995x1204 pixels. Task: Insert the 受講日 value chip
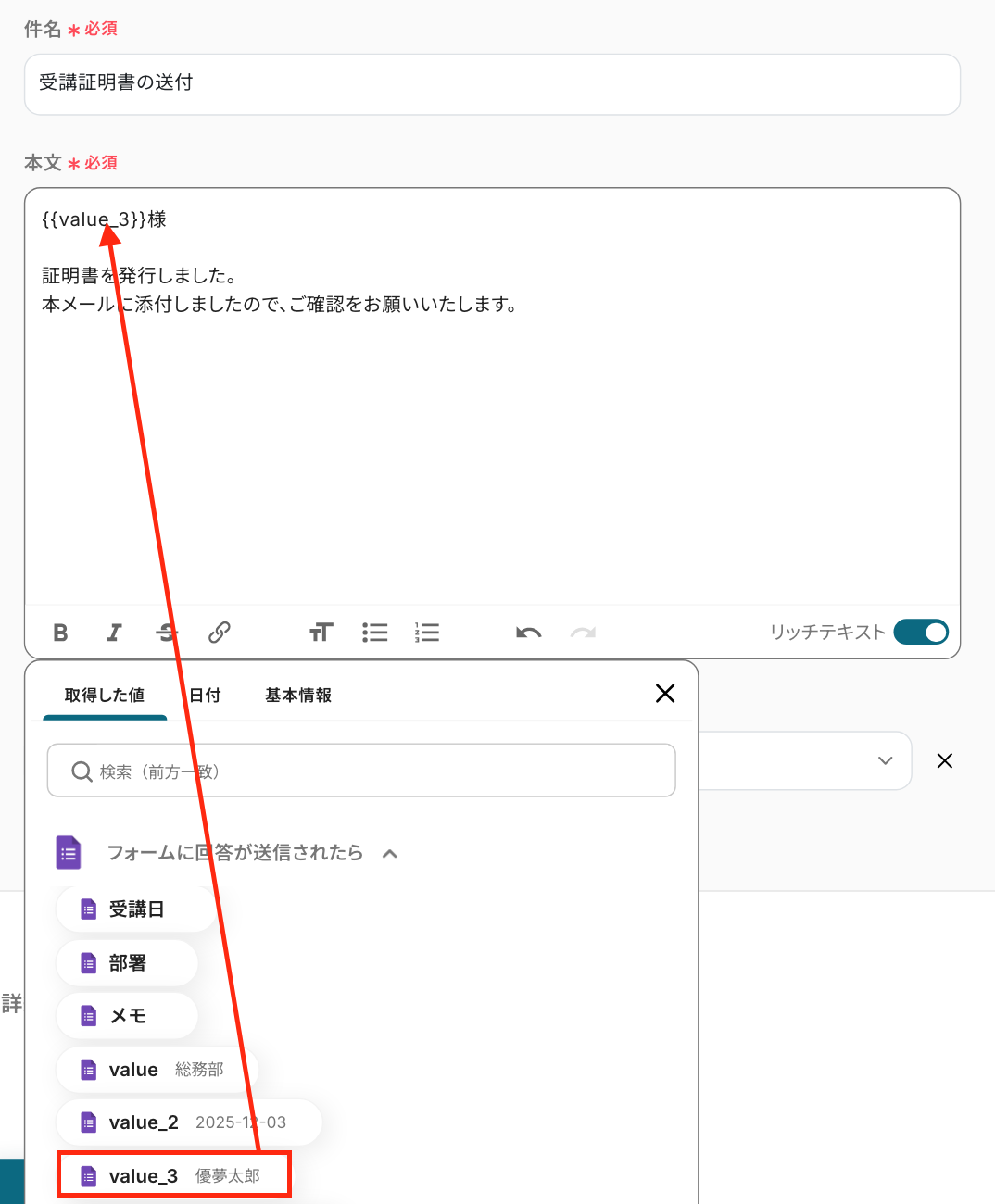[135, 909]
